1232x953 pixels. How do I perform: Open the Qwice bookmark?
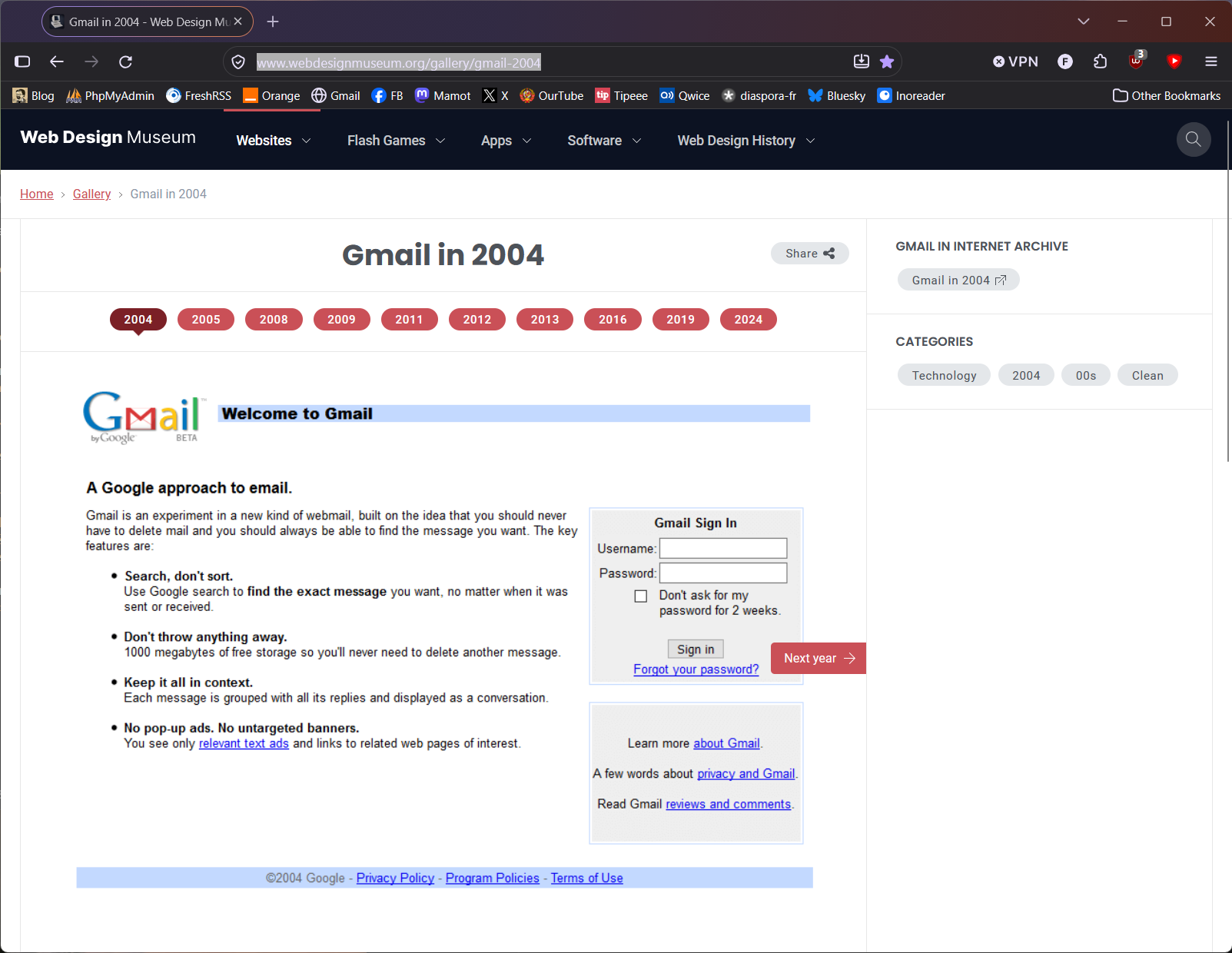click(x=685, y=96)
